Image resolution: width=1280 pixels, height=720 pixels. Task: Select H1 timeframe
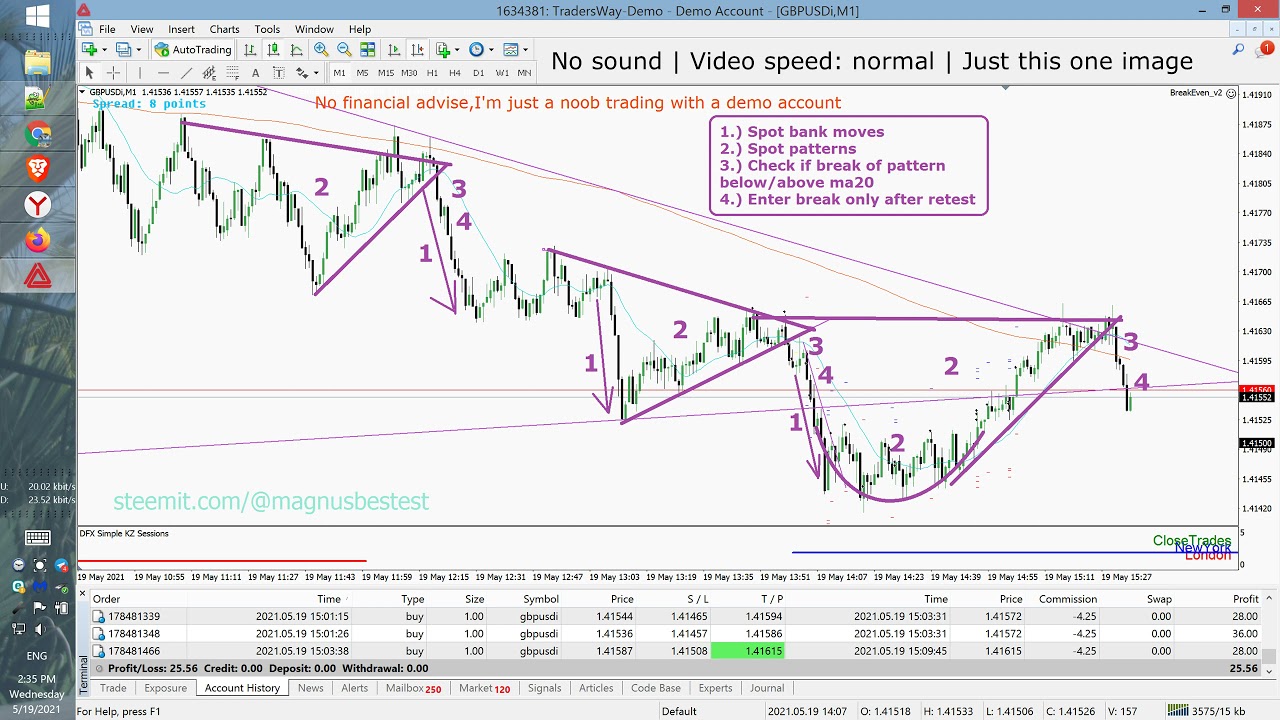[432, 73]
